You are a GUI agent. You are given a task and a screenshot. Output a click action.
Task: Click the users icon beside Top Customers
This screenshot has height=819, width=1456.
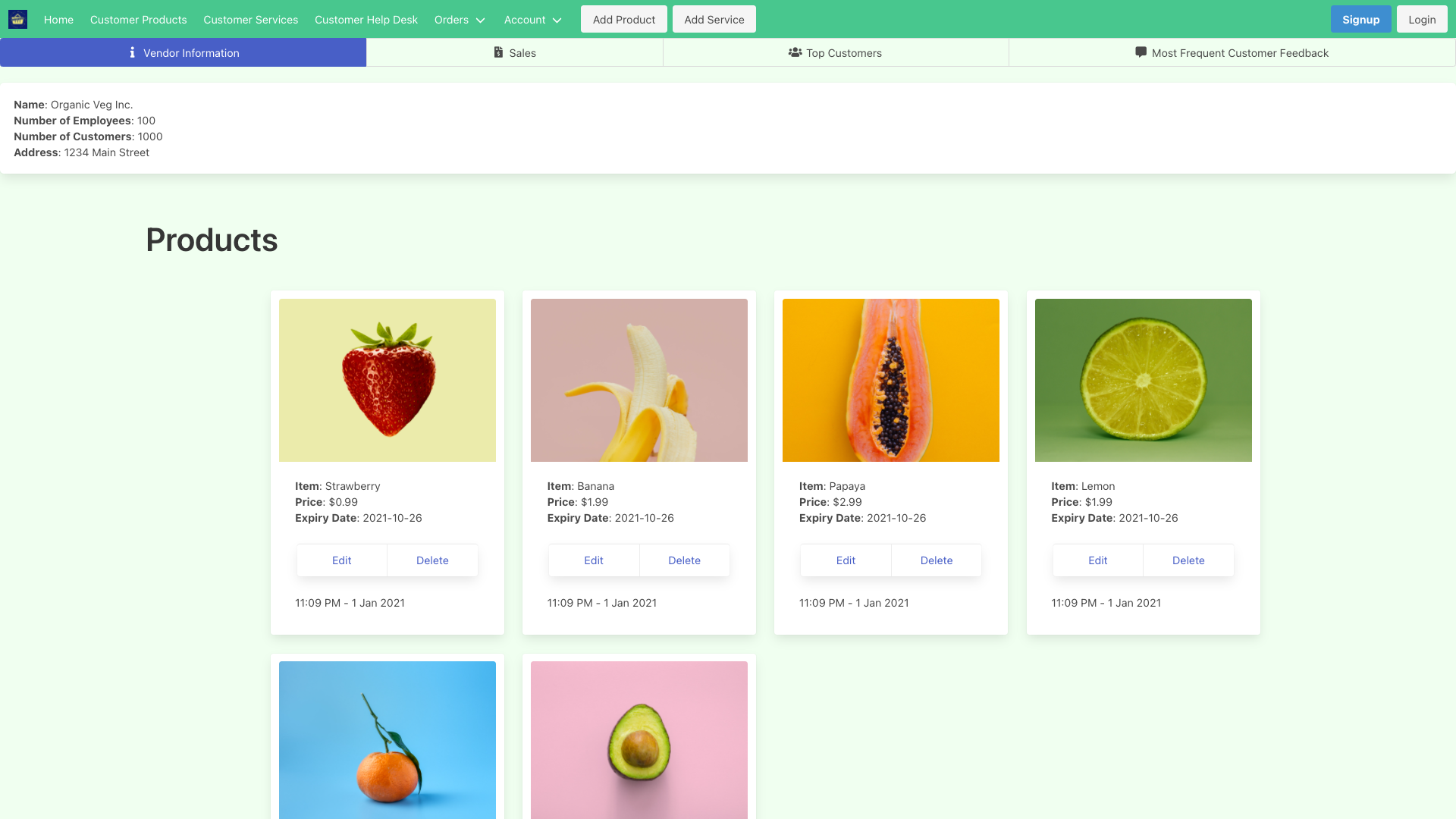pos(795,52)
